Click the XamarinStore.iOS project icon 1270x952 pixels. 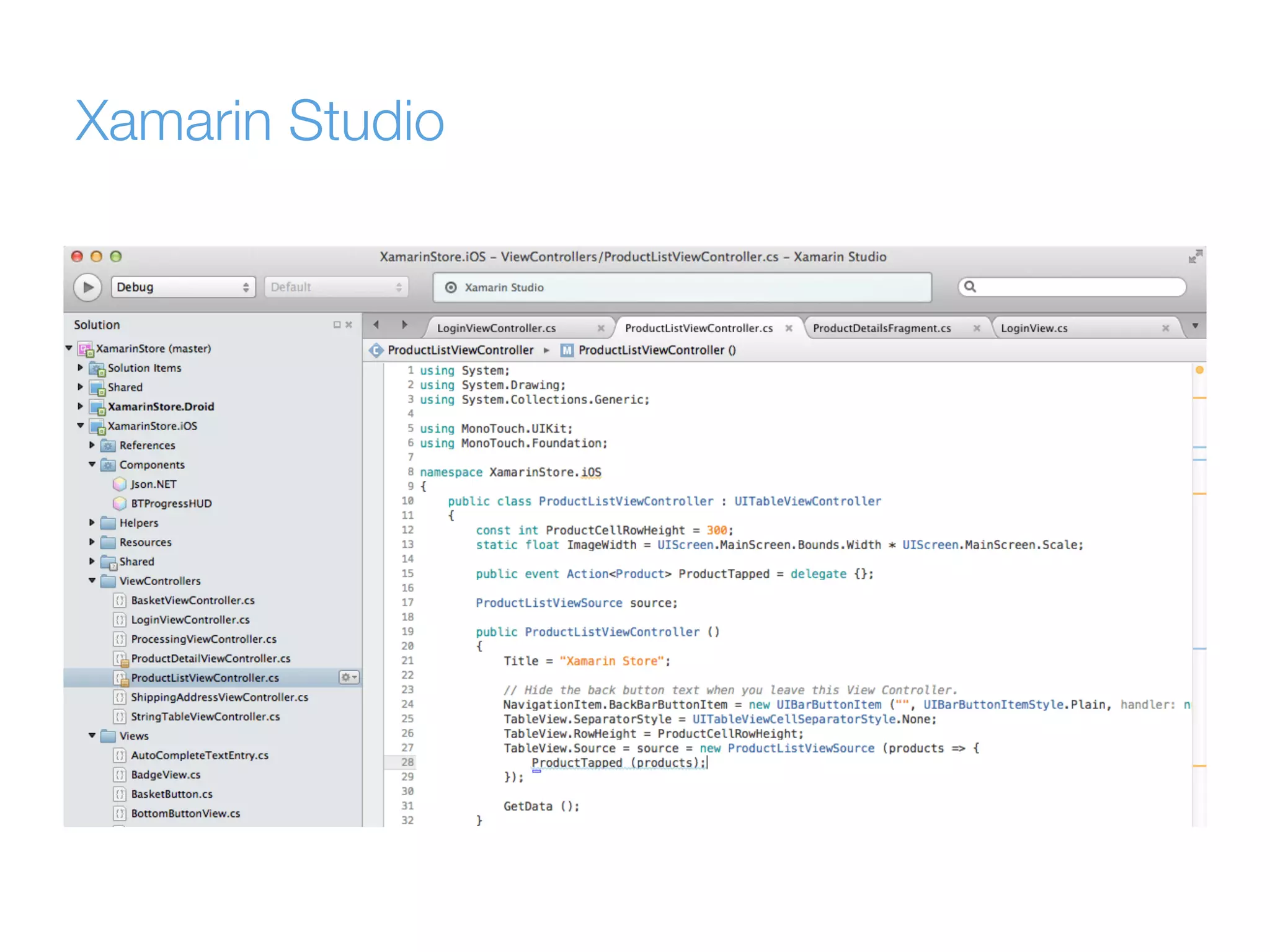click(97, 426)
